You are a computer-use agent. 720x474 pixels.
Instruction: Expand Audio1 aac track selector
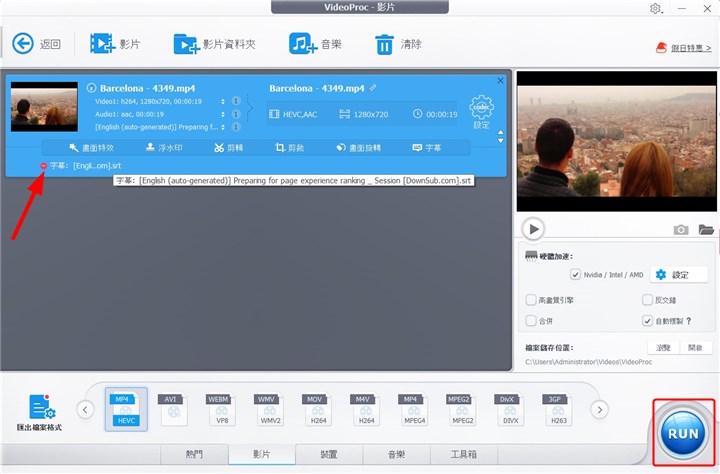(x=223, y=114)
